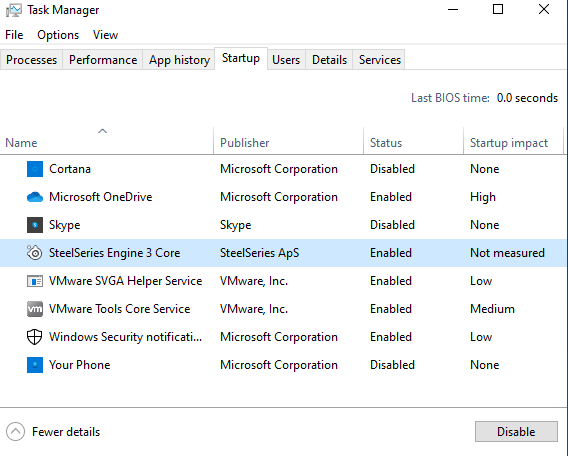Toggle sort order using Name column arrow
The image size is (568, 456).
point(103,131)
